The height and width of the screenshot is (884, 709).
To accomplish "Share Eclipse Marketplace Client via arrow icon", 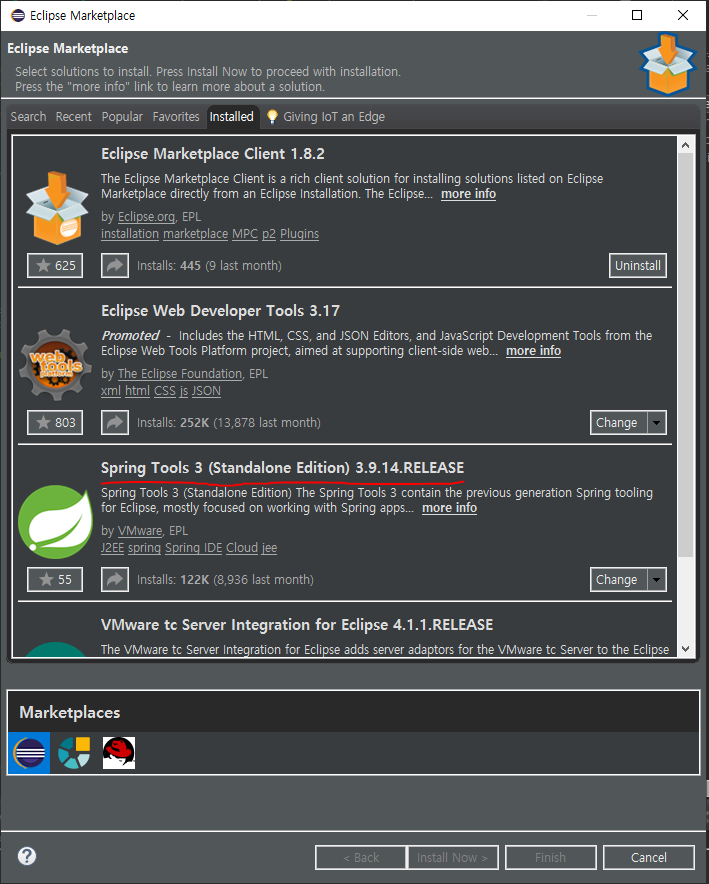I will point(115,266).
